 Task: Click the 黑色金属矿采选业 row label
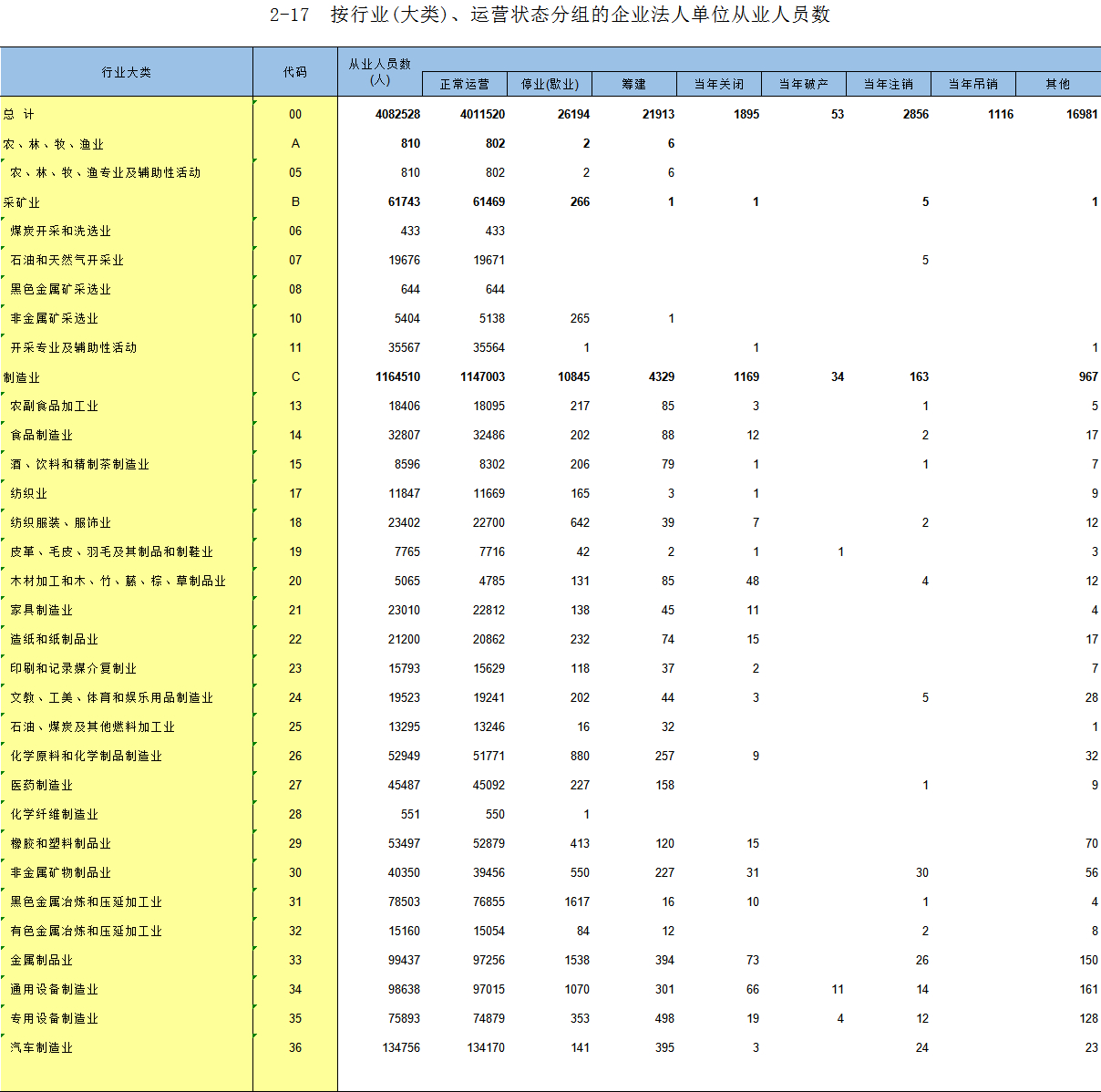(x=60, y=289)
